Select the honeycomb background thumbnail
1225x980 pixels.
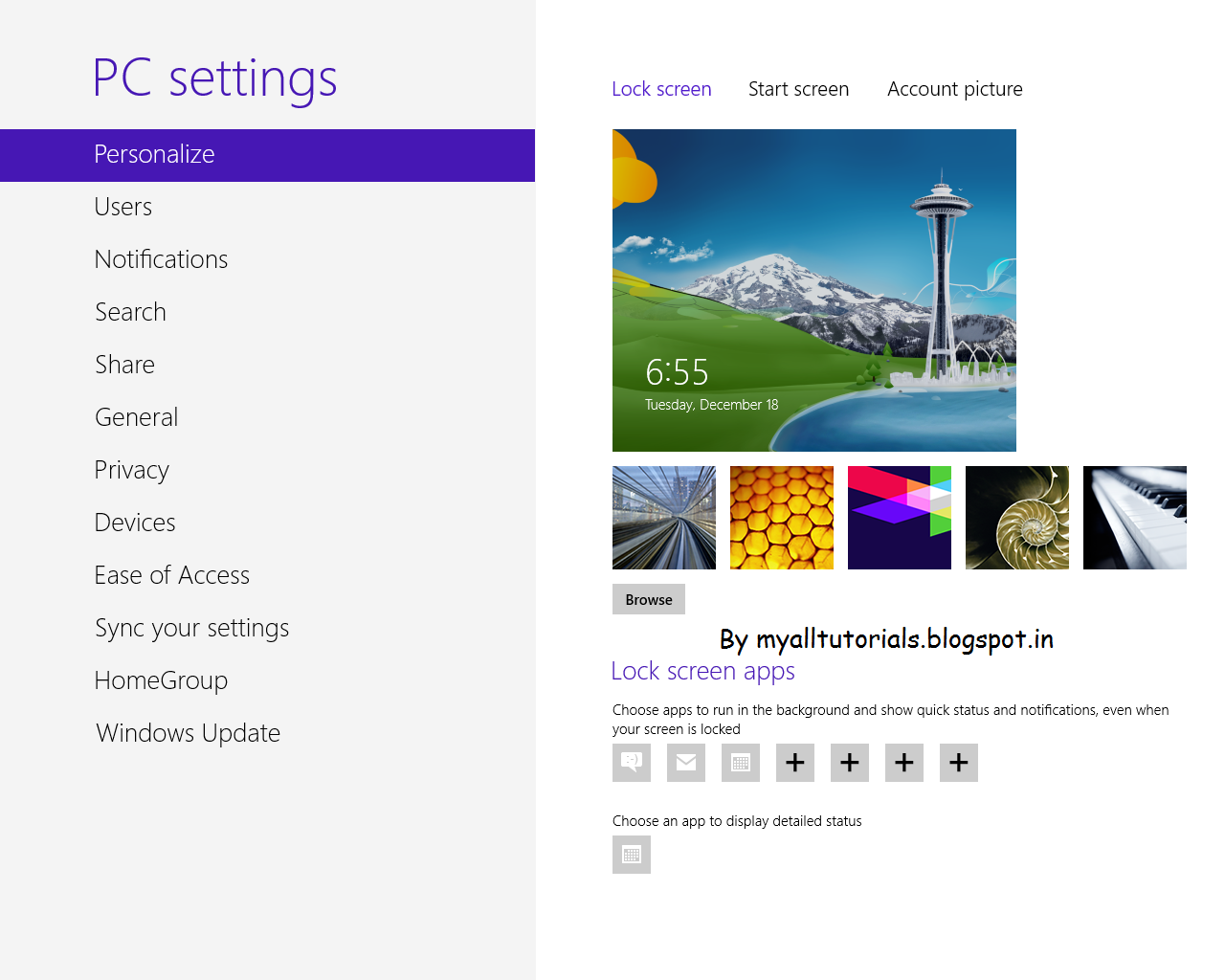pos(781,518)
